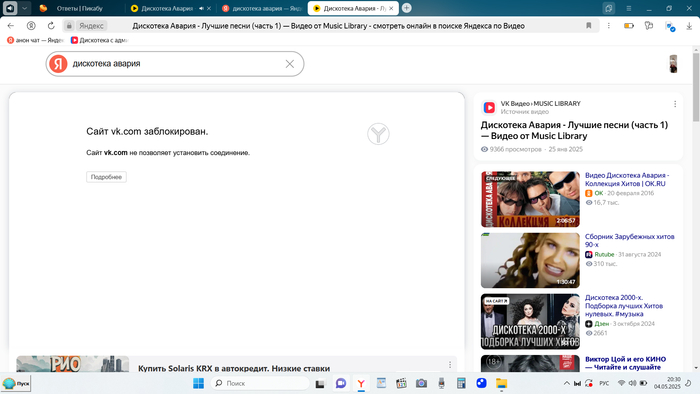This screenshot has width=700, height=394.
Task: Open the Camera app on taskbar
Action: [421, 383]
